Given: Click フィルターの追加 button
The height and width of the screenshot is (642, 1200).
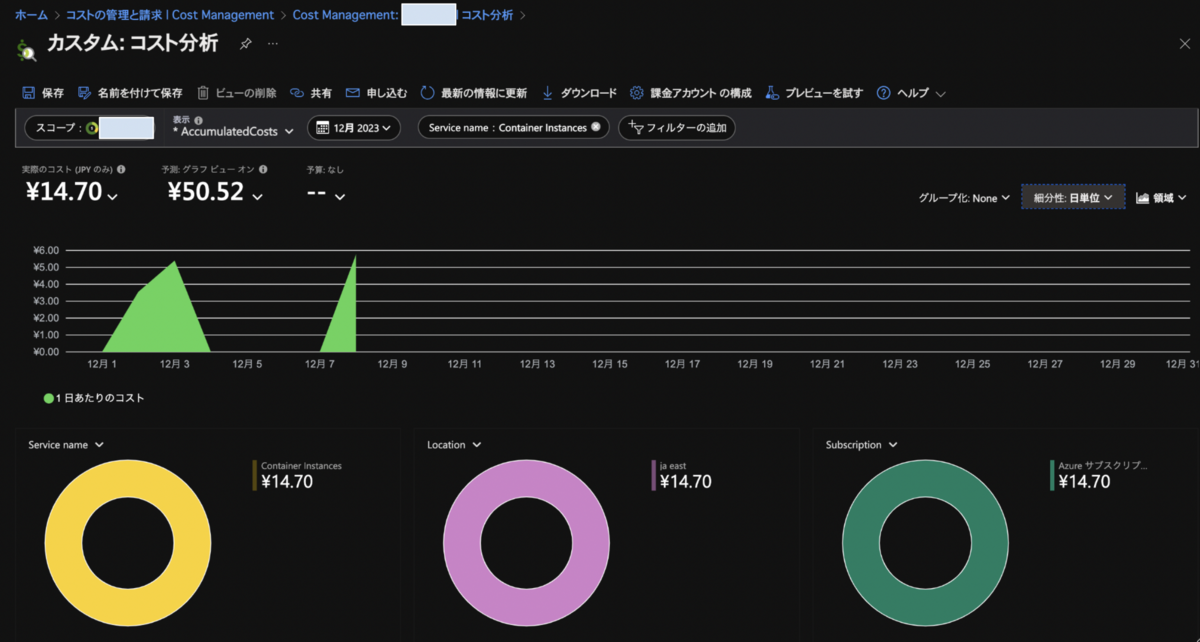Looking at the screenshot, I should (x=677, y=128).
